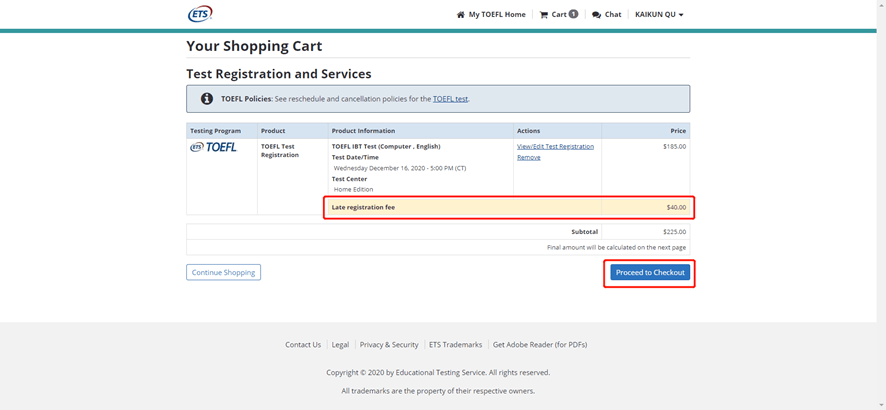The image size is (886, 410).
Task: Open the TOEFL test policies link
Action: pyautogui.click(x=450, y=99)
